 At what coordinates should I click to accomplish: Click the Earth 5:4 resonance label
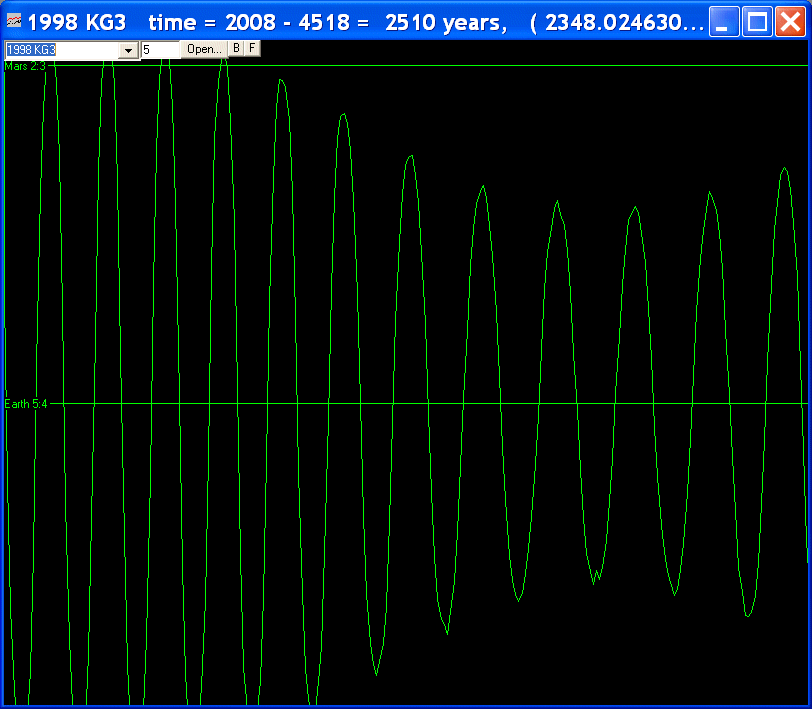[26, 404]
